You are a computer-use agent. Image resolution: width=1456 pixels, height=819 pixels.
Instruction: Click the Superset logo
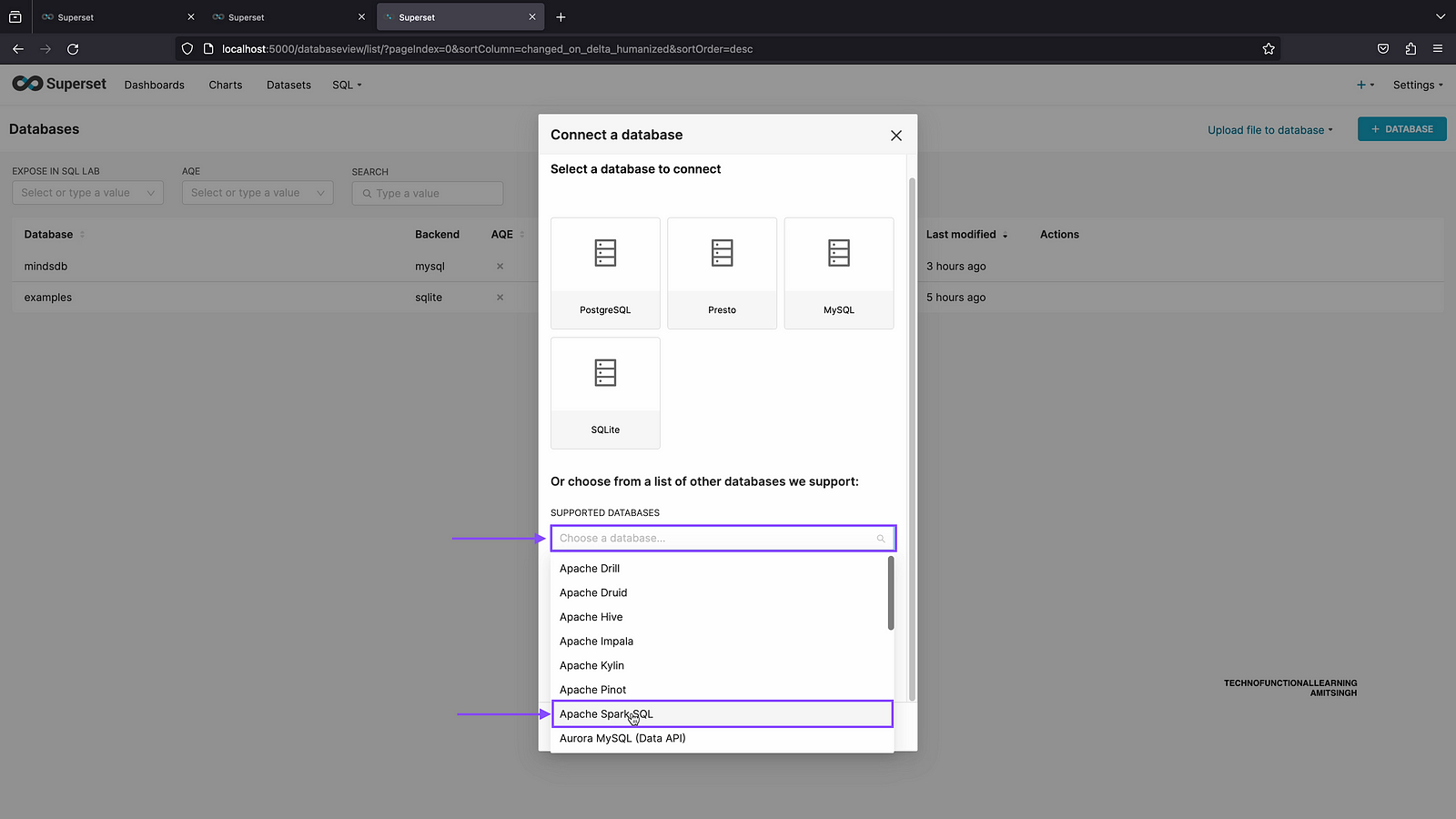59,84
